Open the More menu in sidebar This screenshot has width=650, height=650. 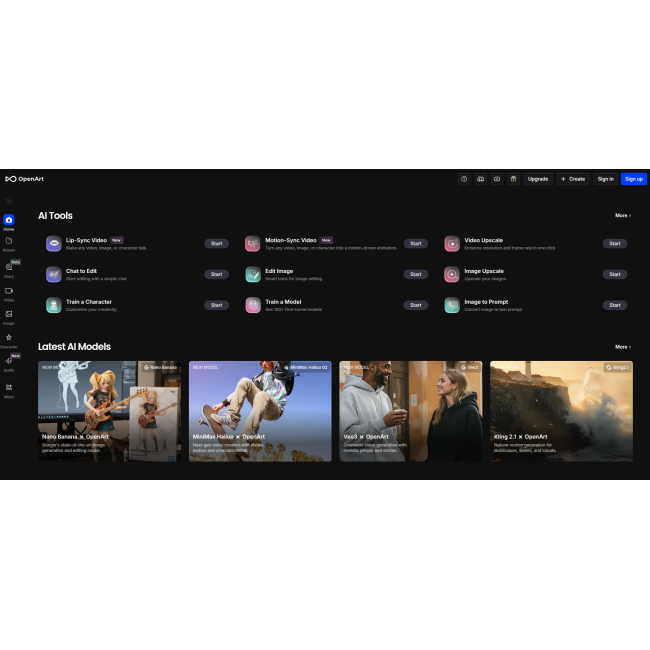click(9, 389)
